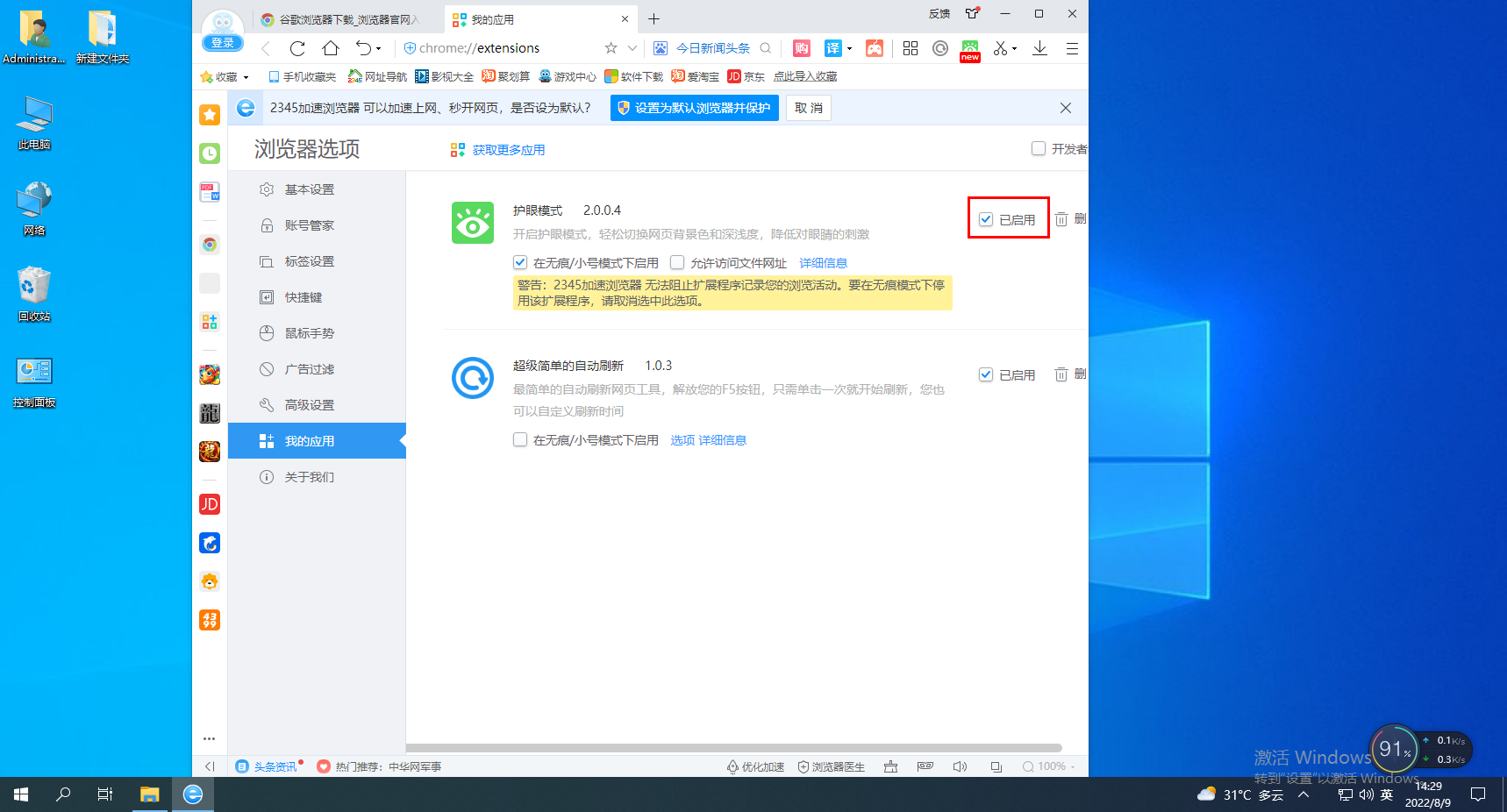
Task: Open the game controller toolbar icon
Action: pos(875,48)
